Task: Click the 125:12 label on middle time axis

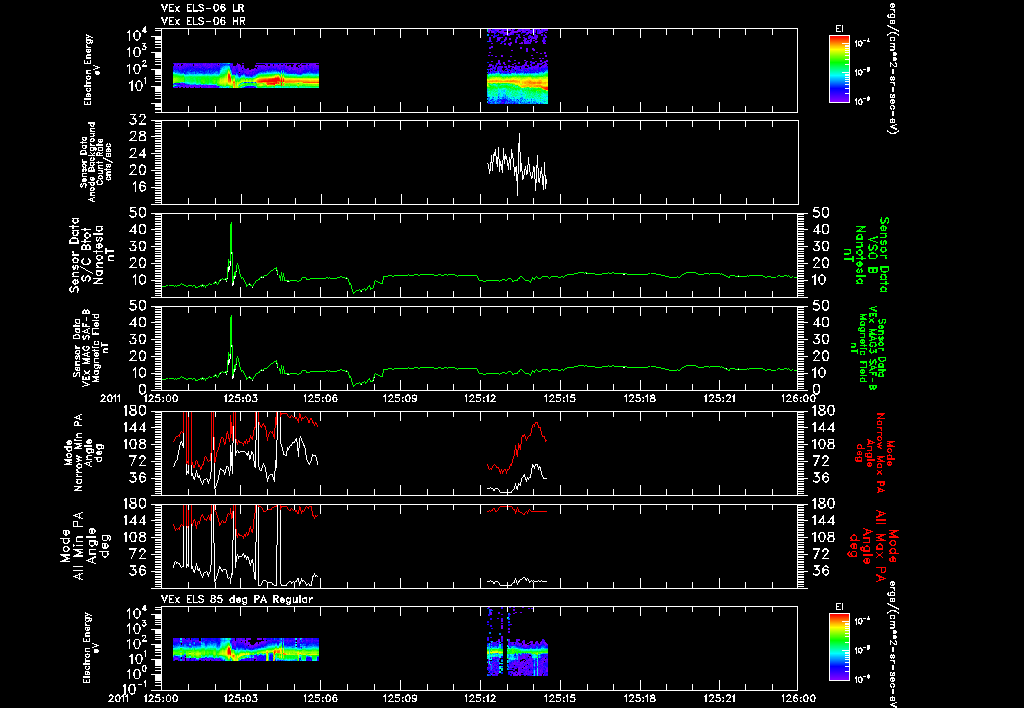Action: pyautogui.click(x=480, y=398)
